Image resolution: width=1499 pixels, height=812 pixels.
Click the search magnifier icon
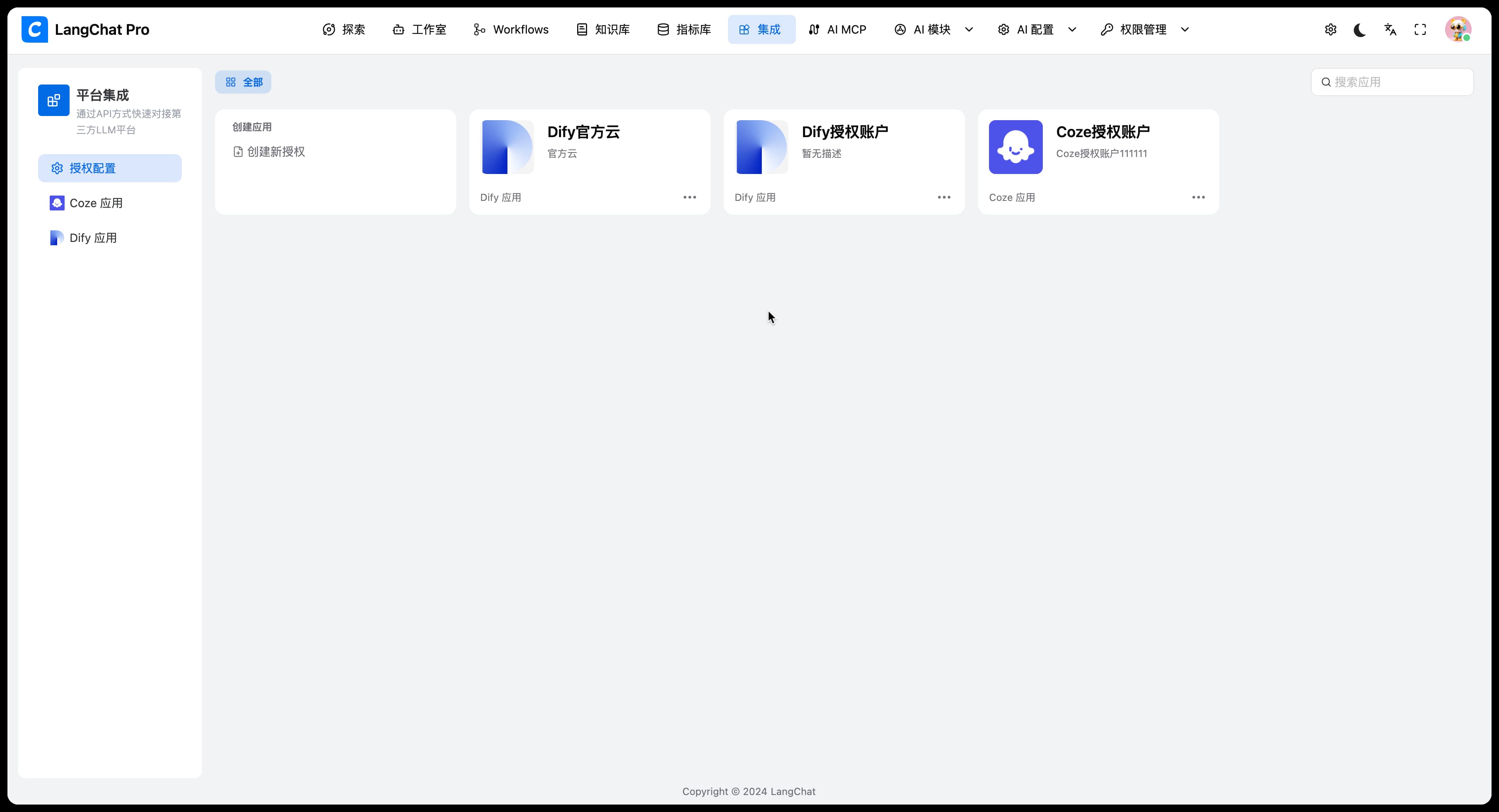coord(1326,82)
